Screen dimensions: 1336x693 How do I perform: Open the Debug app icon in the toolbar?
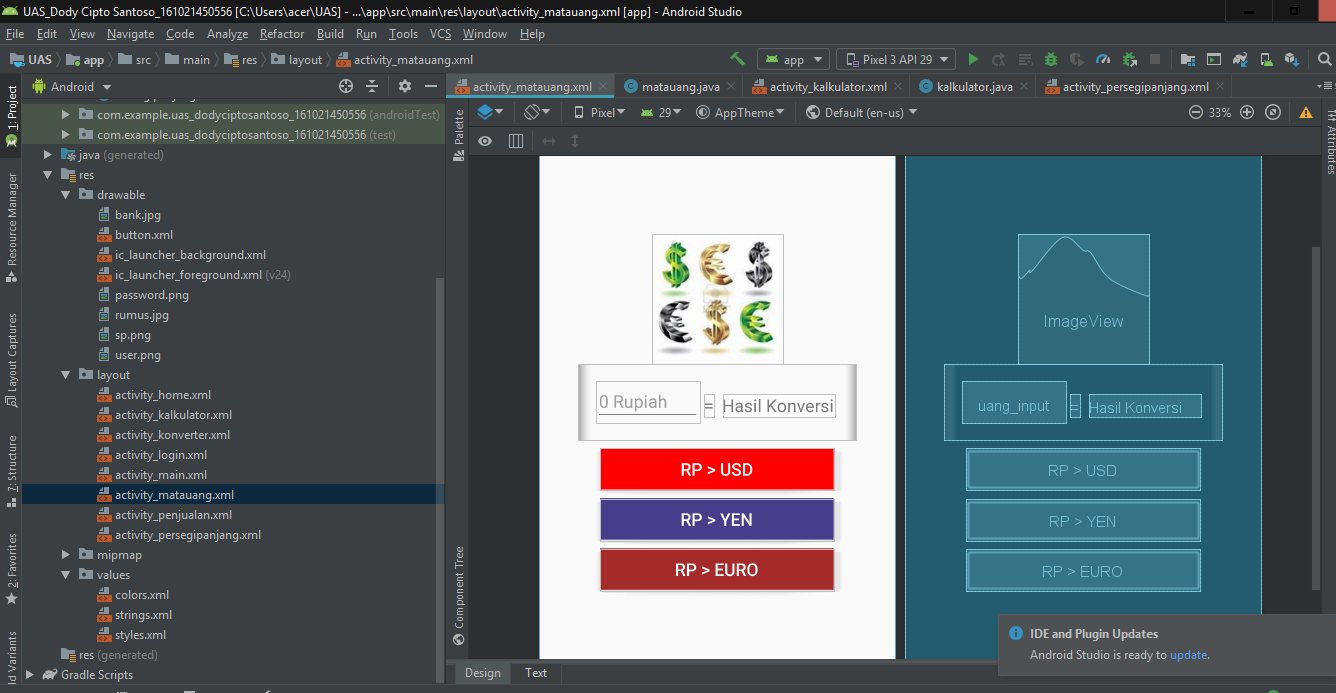coord(1049,59)
